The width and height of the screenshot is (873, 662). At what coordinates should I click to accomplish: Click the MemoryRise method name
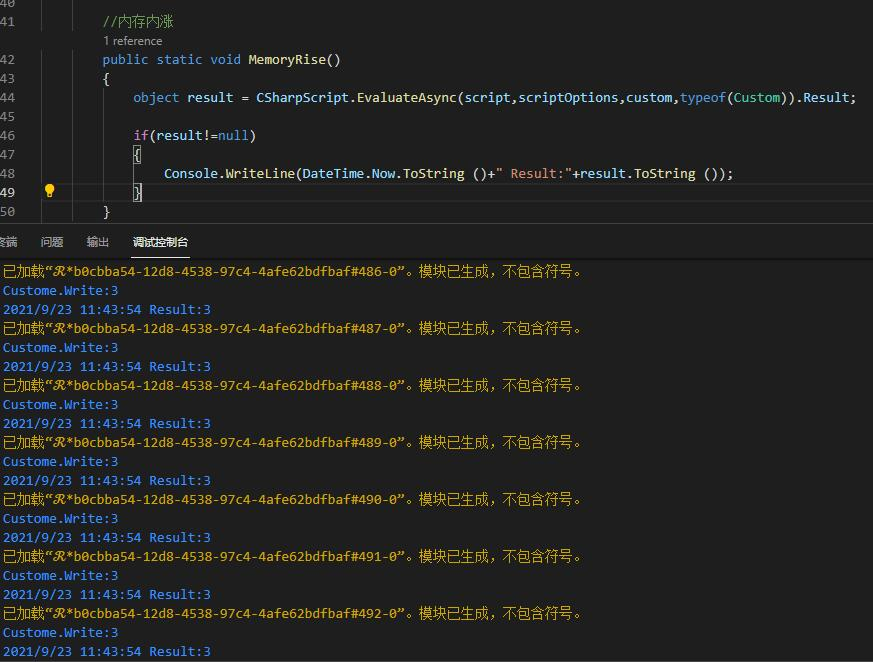[287, 60]
